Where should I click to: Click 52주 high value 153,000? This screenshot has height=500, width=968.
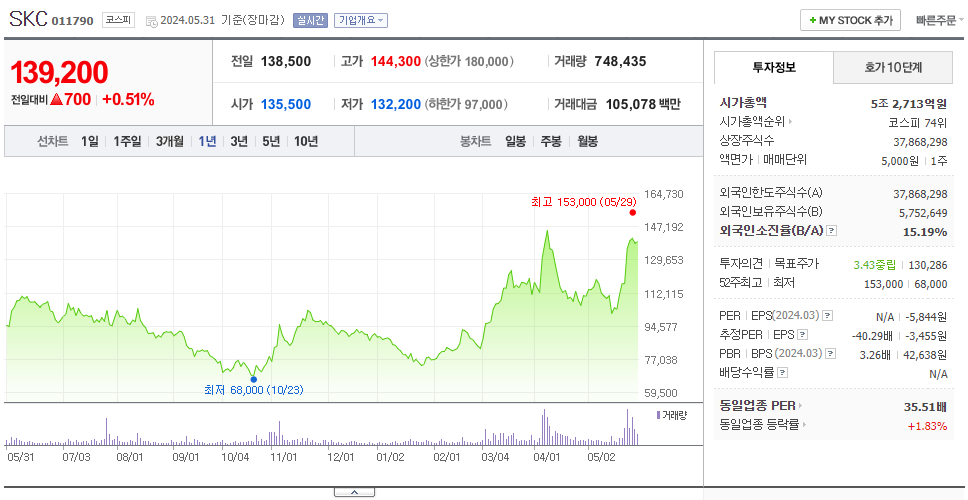[x=882, y=284]
